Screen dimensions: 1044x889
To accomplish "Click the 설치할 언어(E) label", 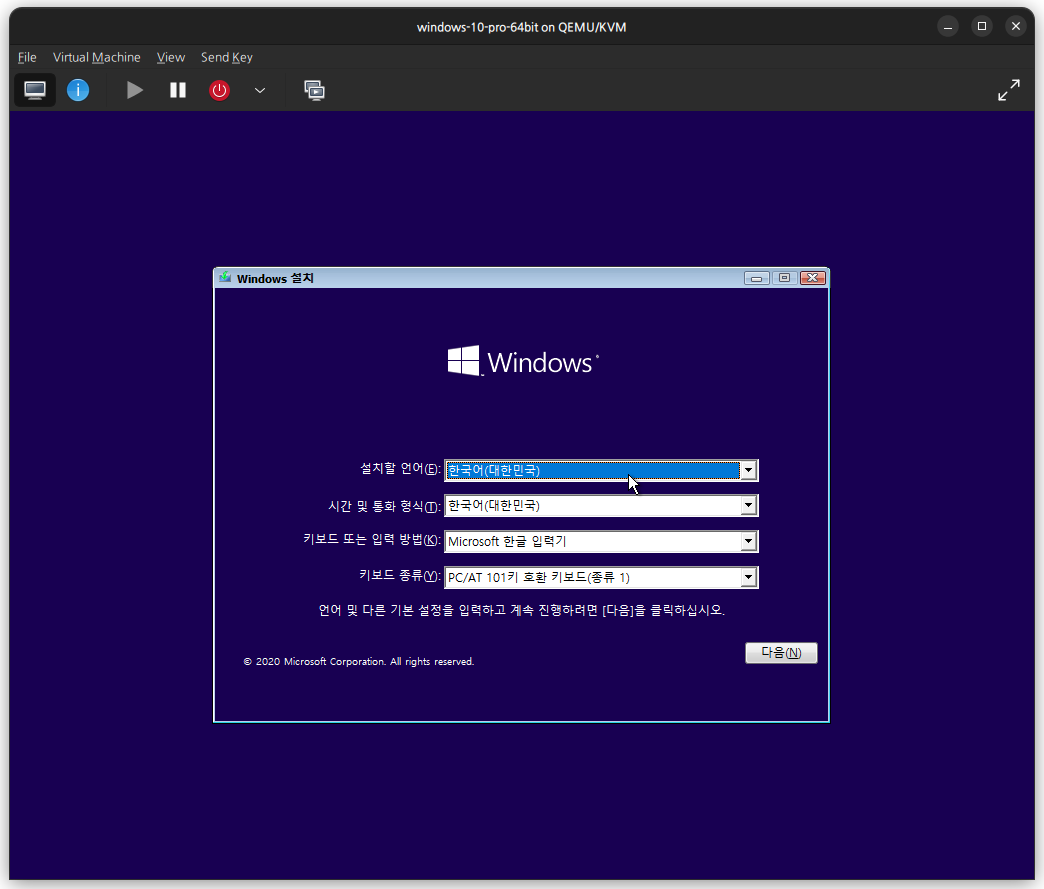I will coord(400,469).
